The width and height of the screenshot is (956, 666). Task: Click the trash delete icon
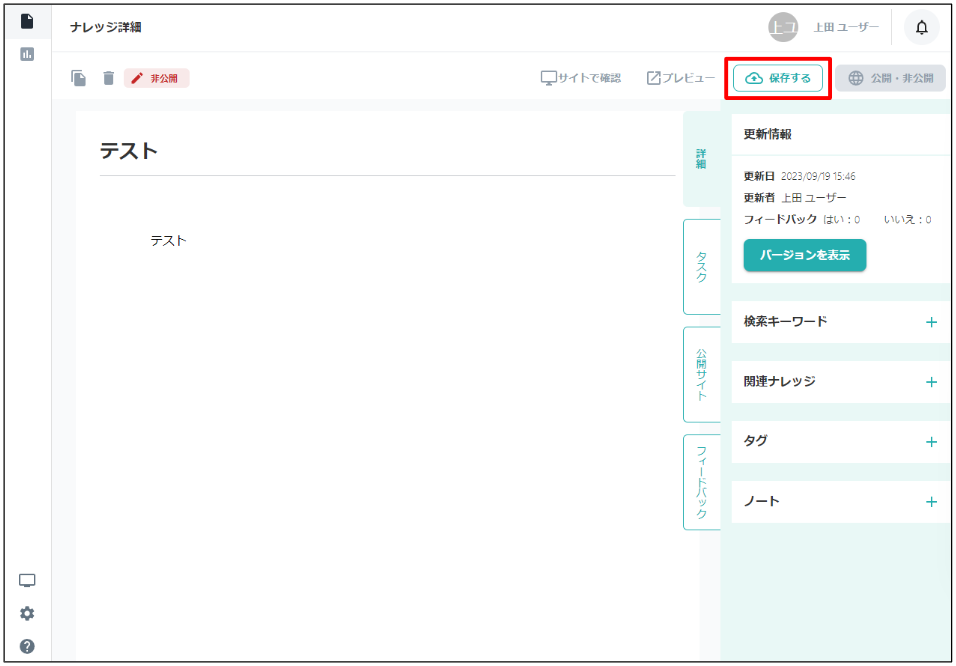109,78
